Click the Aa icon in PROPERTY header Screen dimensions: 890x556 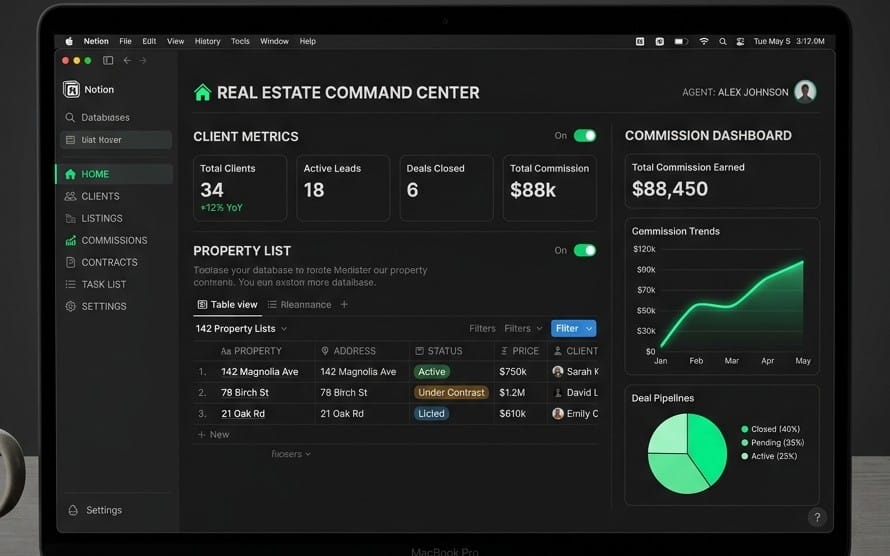pyautogui.click(x=226, y=351)
